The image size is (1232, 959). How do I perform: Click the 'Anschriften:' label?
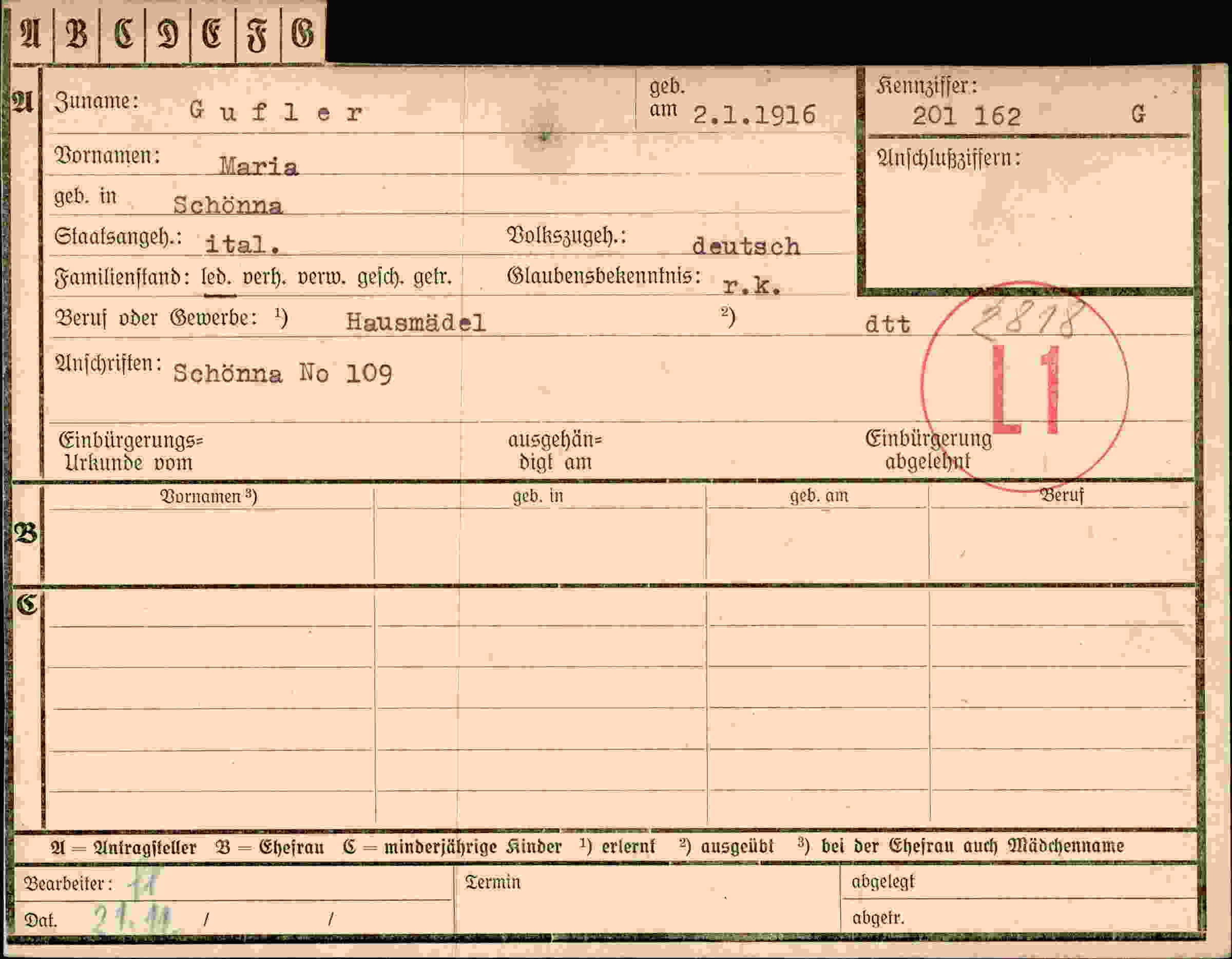coord(108,364)
